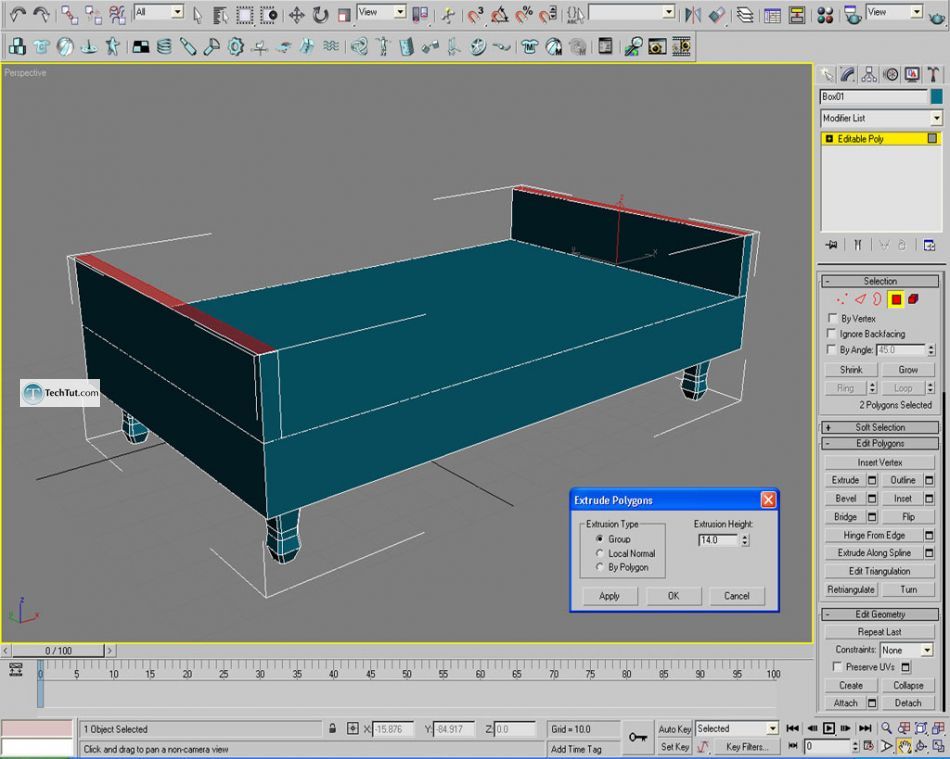This screenshot has width=950, height=759.
Task: Click the Perspective viewport label
Action: [x=25, y=73]
